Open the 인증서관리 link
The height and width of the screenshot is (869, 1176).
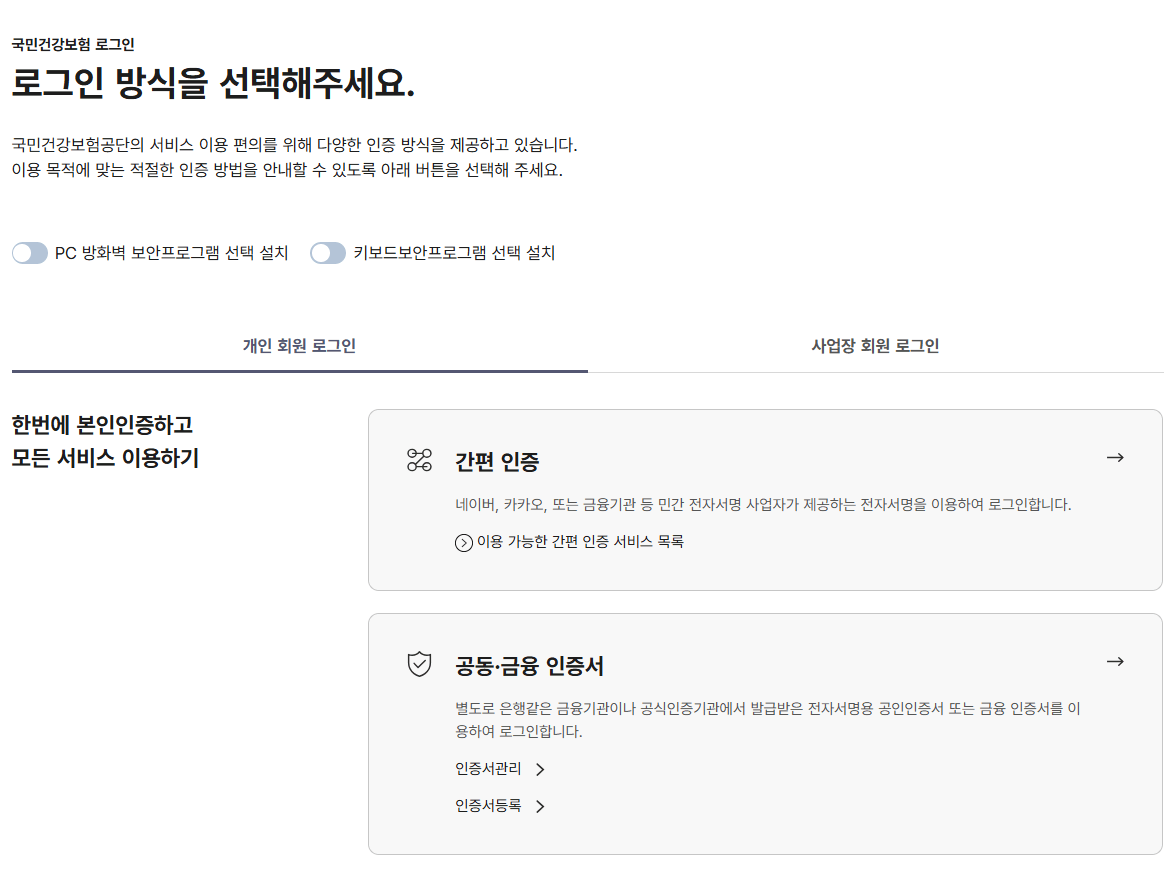coord(487,769)
